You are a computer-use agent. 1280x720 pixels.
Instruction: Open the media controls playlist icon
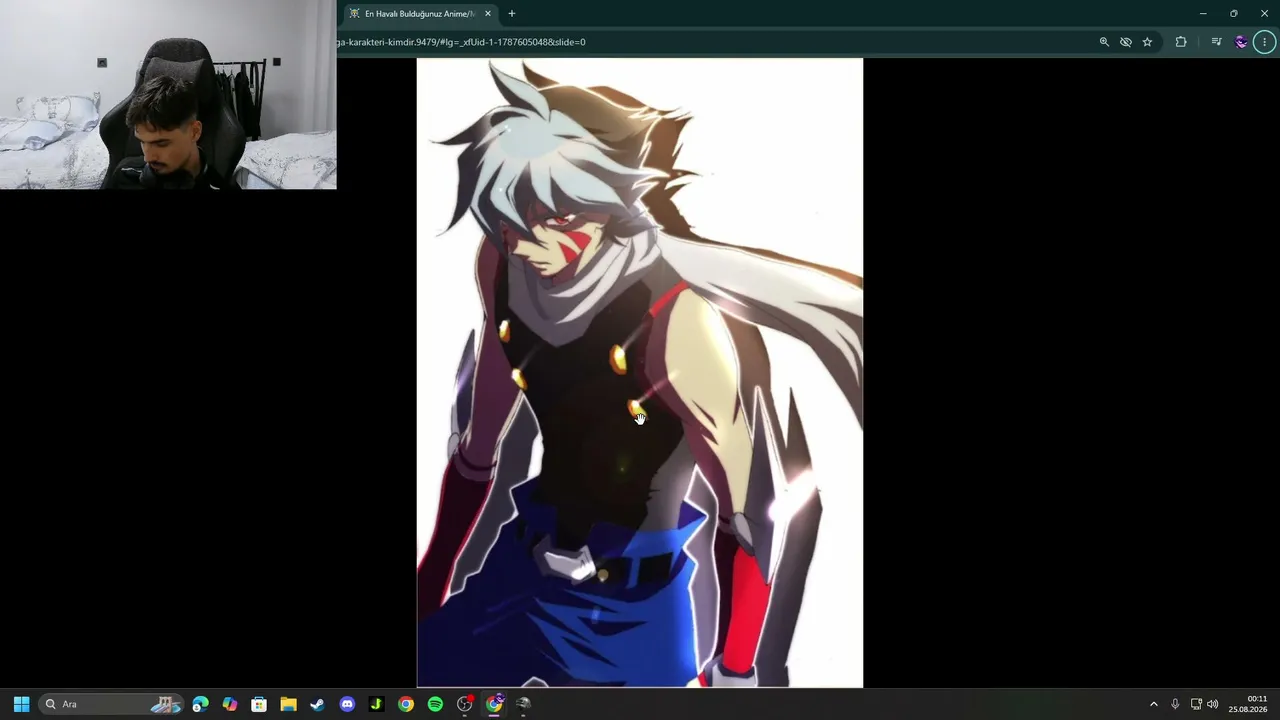point(1216,42)
